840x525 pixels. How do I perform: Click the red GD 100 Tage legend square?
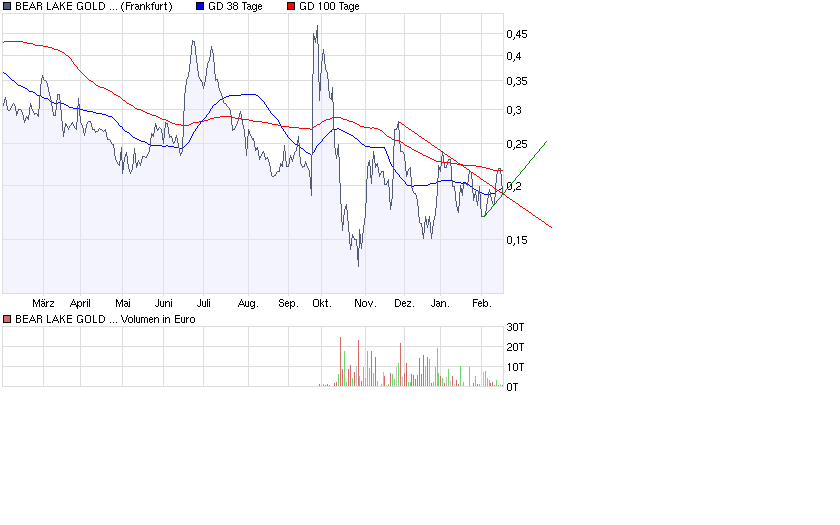tap(291, 6)
